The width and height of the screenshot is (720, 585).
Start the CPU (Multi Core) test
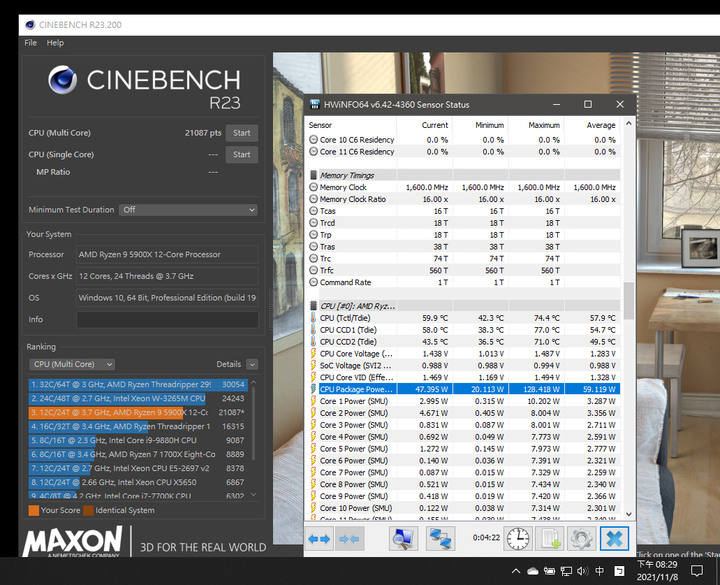tap(242, 133)
